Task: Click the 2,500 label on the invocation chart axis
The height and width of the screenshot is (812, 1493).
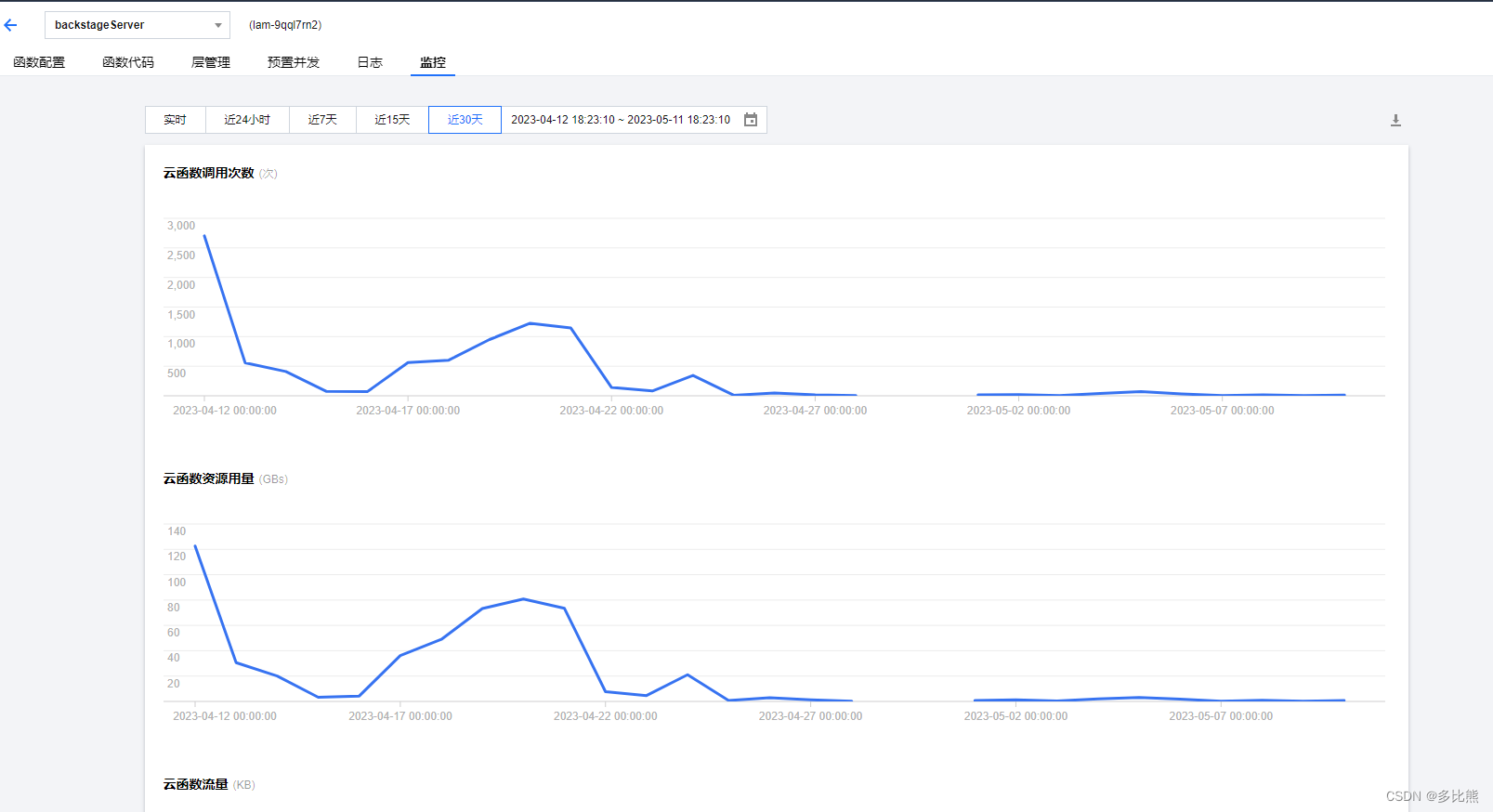Action: coord(181,255)
